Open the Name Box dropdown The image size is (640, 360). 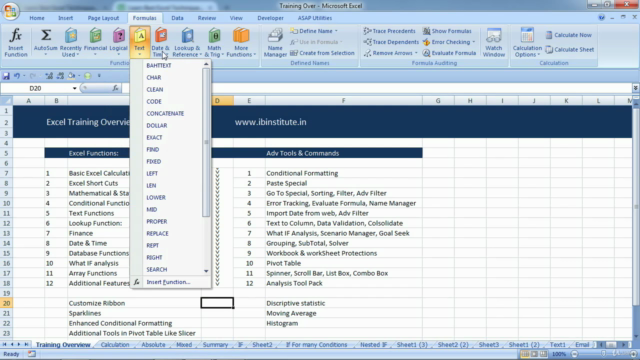[x=74, y=88]
